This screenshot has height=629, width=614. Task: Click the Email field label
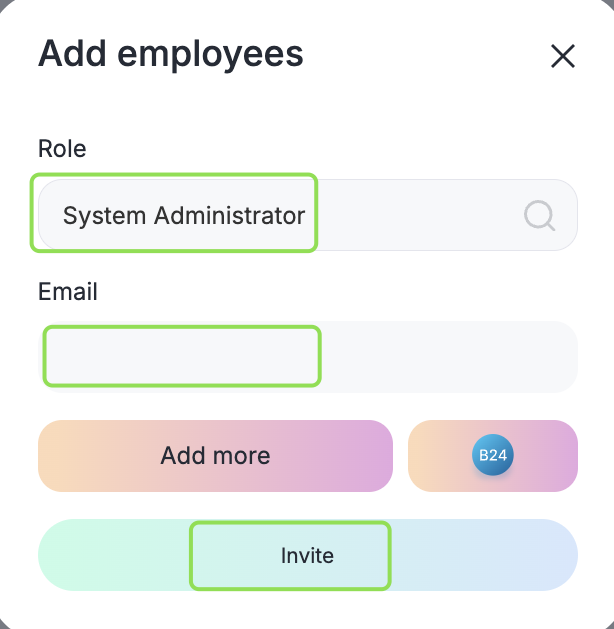coord(68,292)
